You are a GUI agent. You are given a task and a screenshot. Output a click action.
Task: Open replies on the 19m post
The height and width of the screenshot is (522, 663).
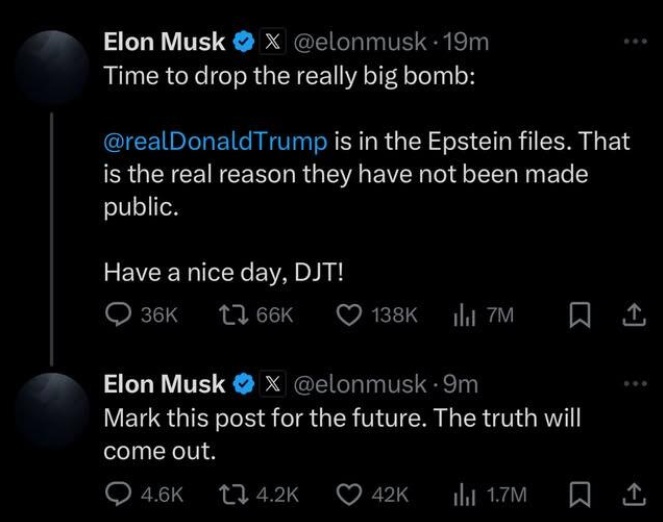141,315
